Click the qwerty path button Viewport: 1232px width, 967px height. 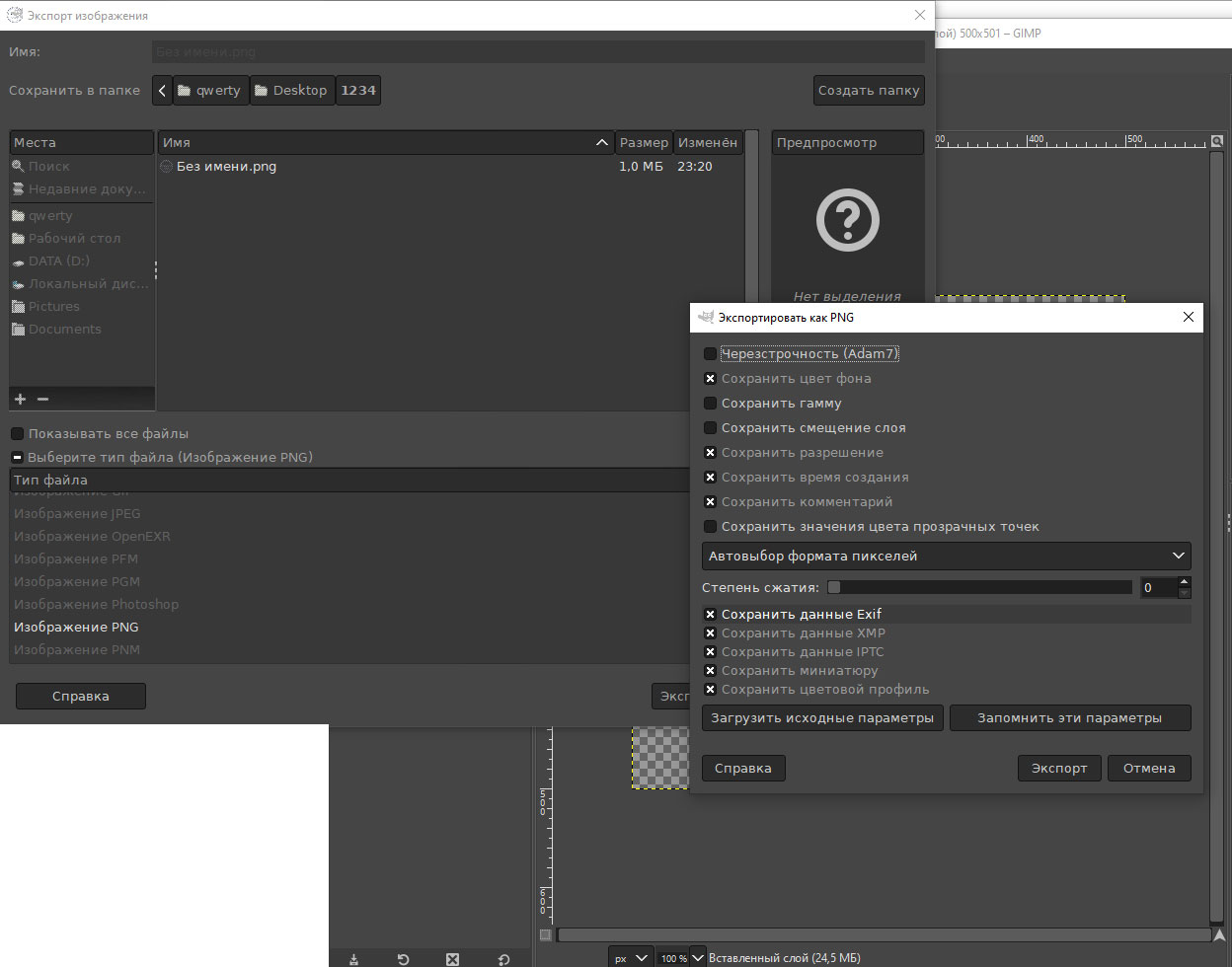[x=210, y=90]
